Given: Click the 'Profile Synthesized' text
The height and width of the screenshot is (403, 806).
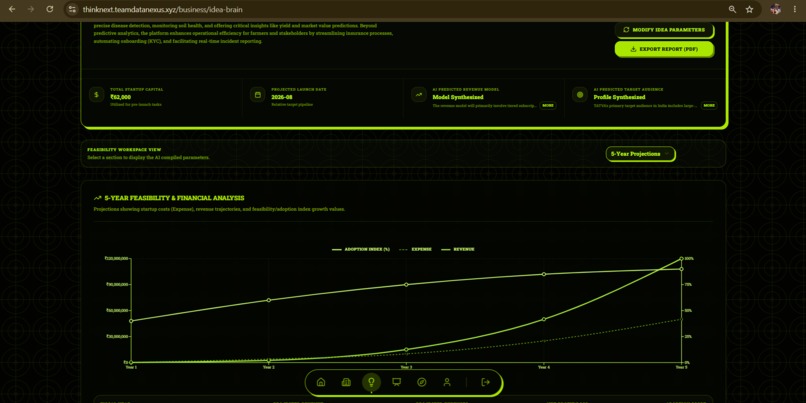Looking at the screenshot, I should point(619,97).
